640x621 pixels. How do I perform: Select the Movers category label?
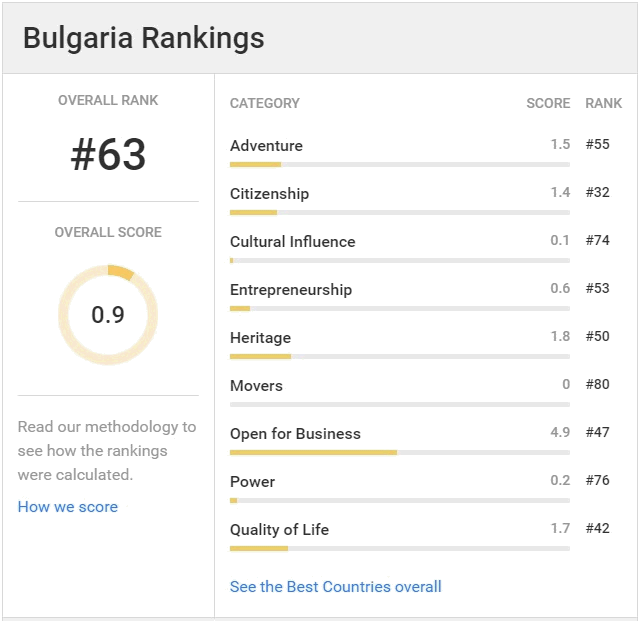(256, 386)
